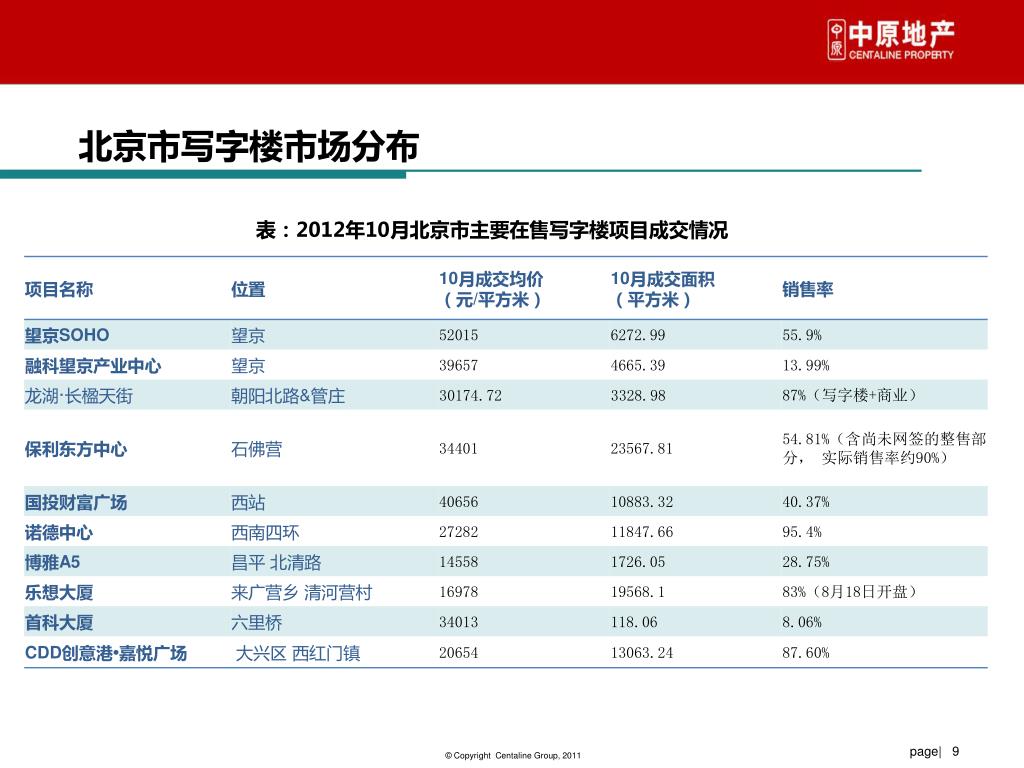
Task: Select area value 11847.66
Action: [x=641, y=532]
